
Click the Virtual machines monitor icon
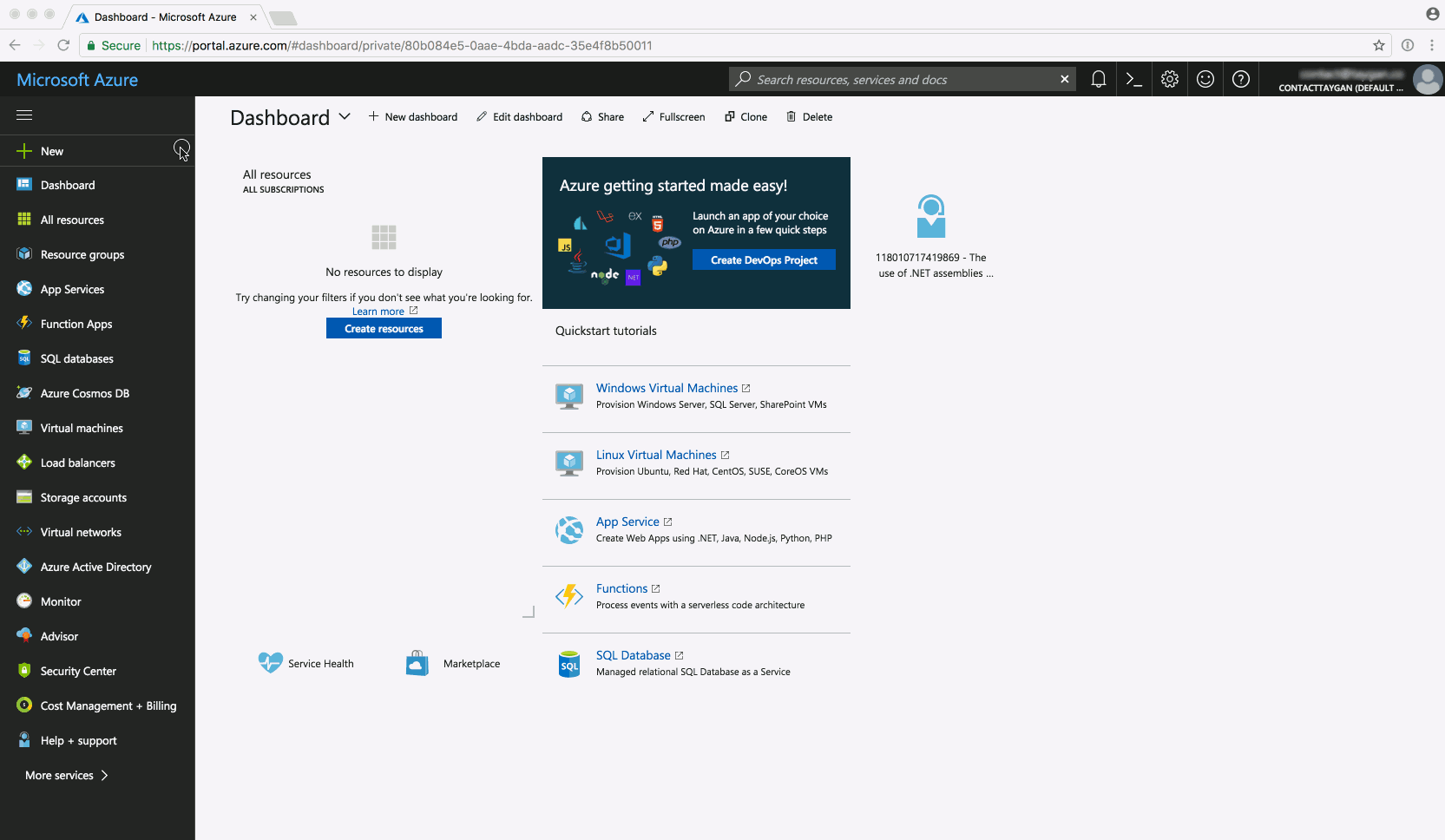click(x=24, y=428)
